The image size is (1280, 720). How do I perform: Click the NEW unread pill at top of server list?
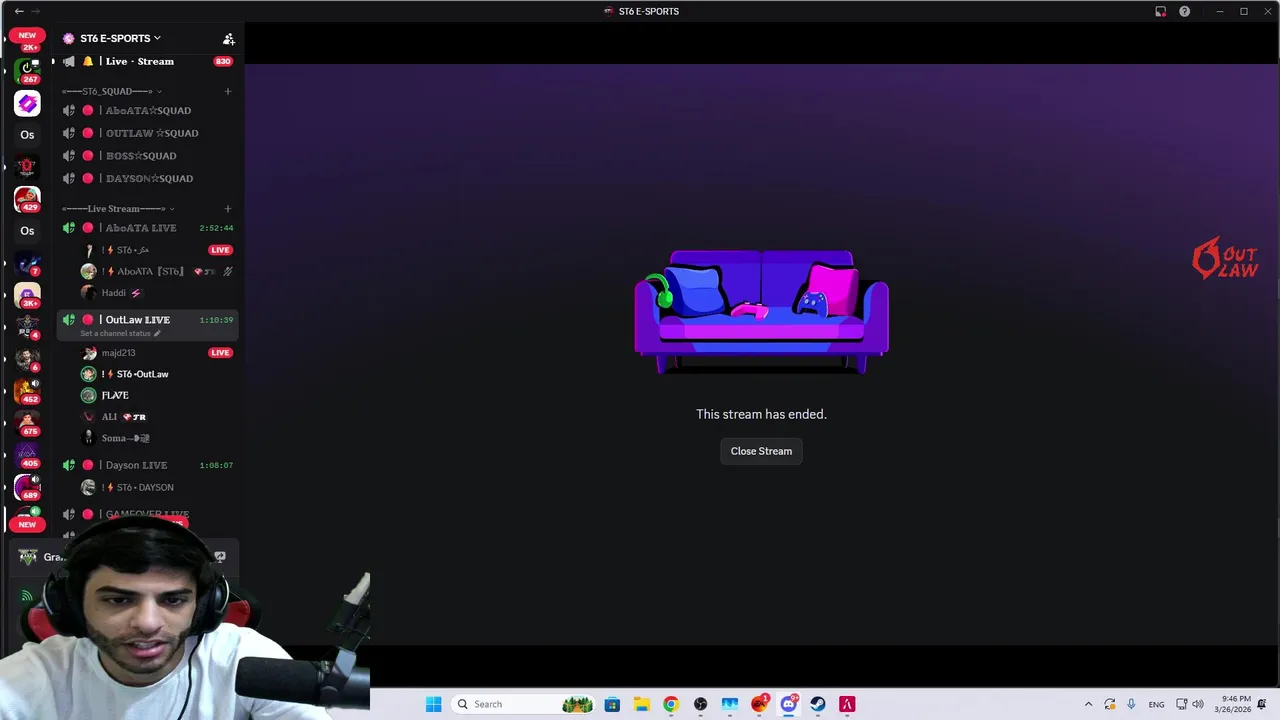coord(27,35)
